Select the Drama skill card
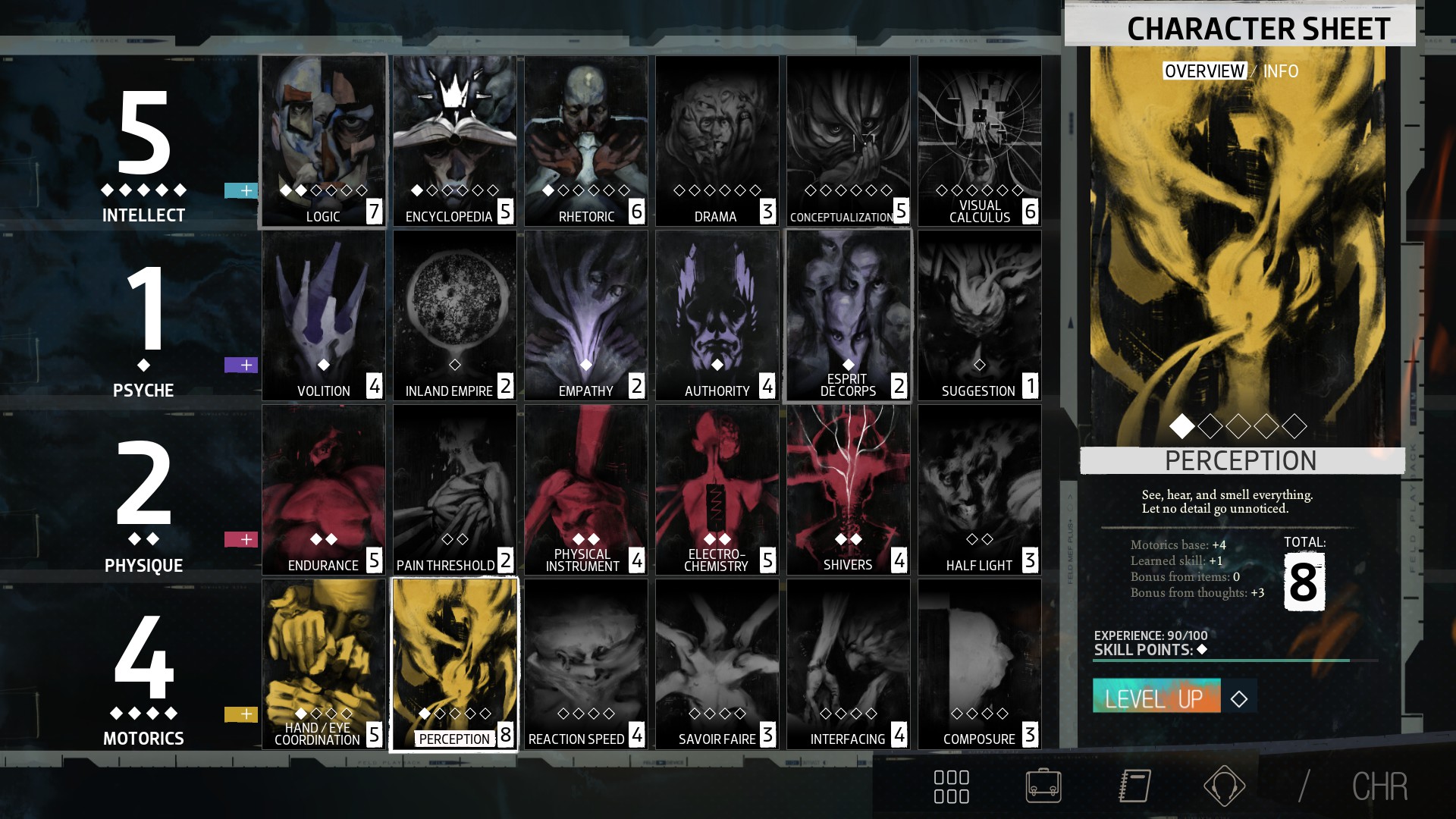The image size is (1456, 819). [x=717, y=141]
